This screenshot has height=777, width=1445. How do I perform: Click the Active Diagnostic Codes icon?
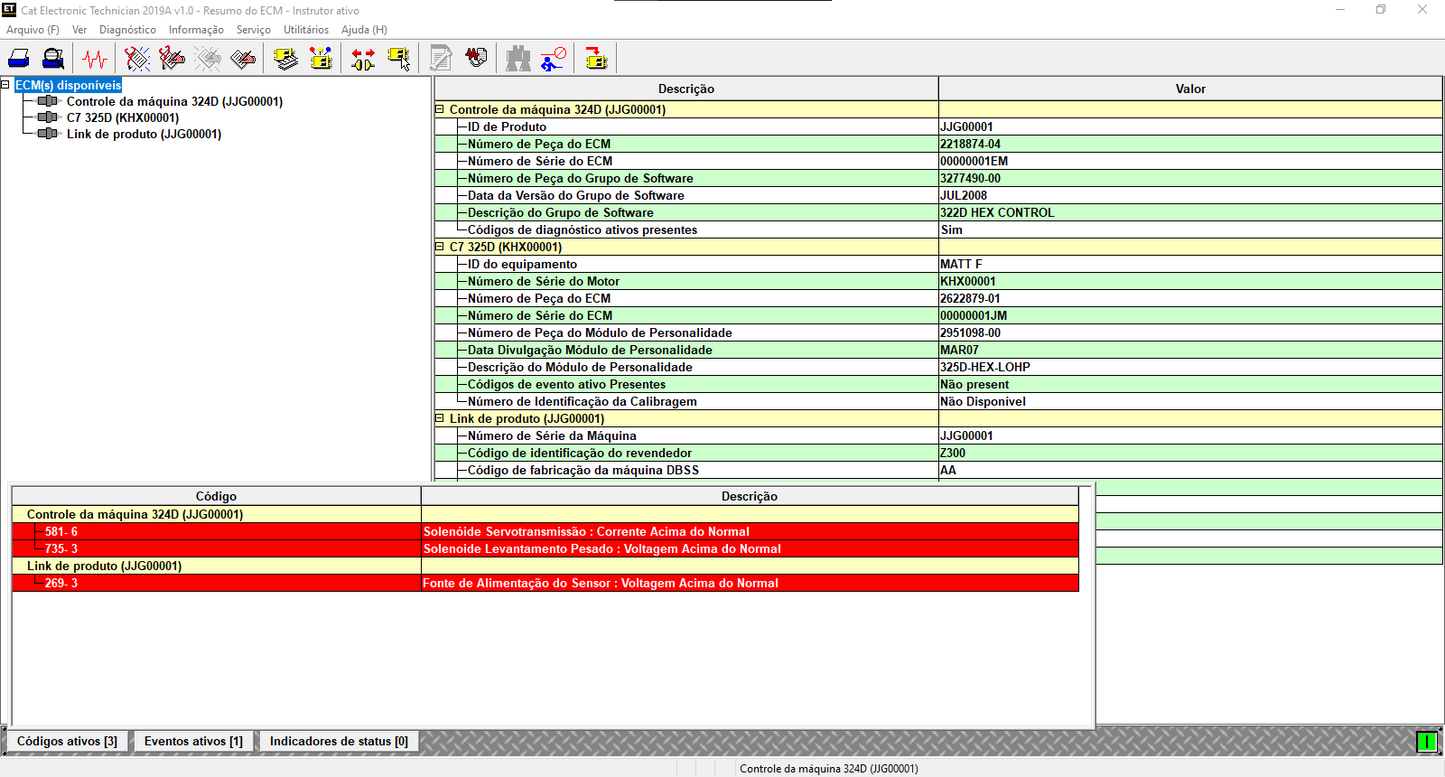137,59
